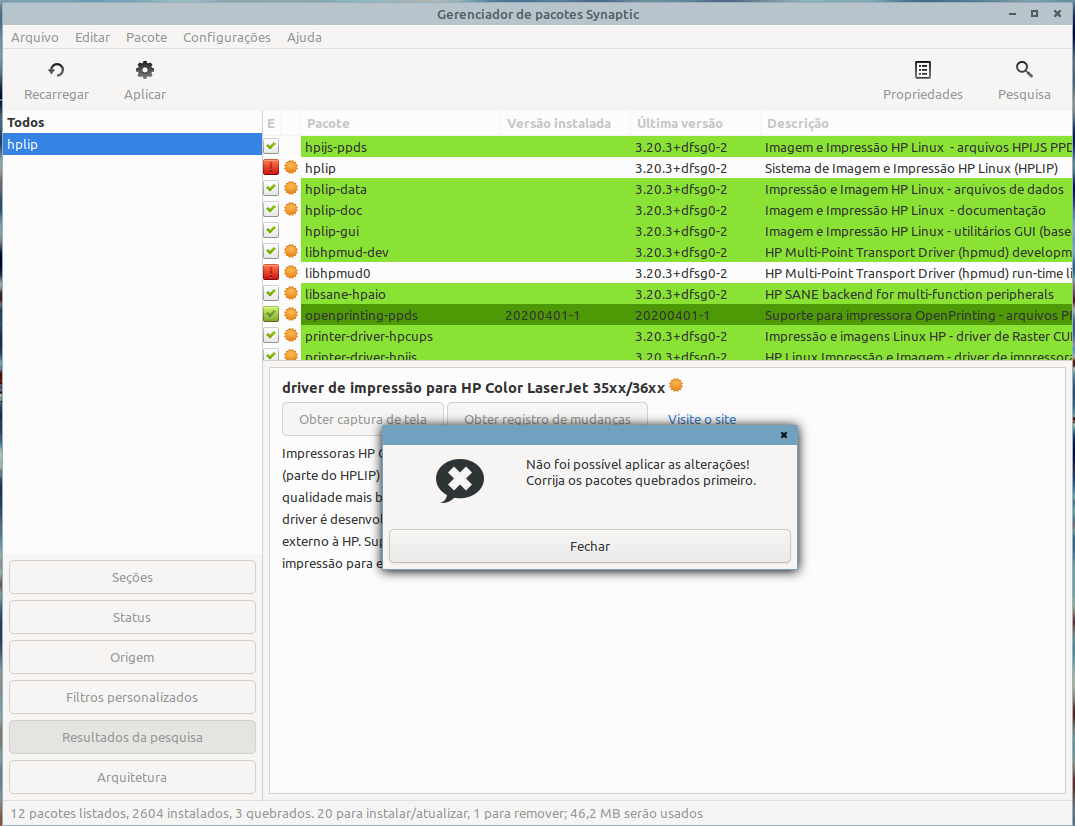Open the Configurações menu
This screenshot has width=1075, height=826.
(227, 38)
